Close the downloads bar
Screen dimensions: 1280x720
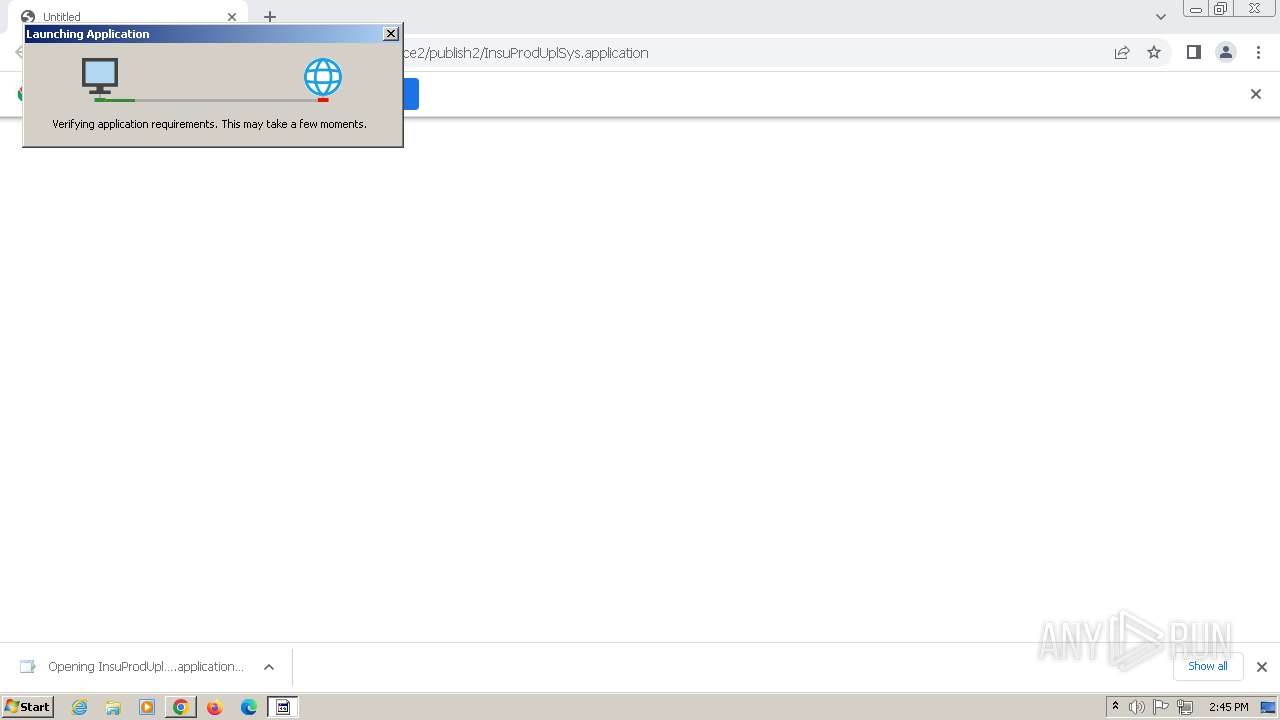[x=1262, y=667]
